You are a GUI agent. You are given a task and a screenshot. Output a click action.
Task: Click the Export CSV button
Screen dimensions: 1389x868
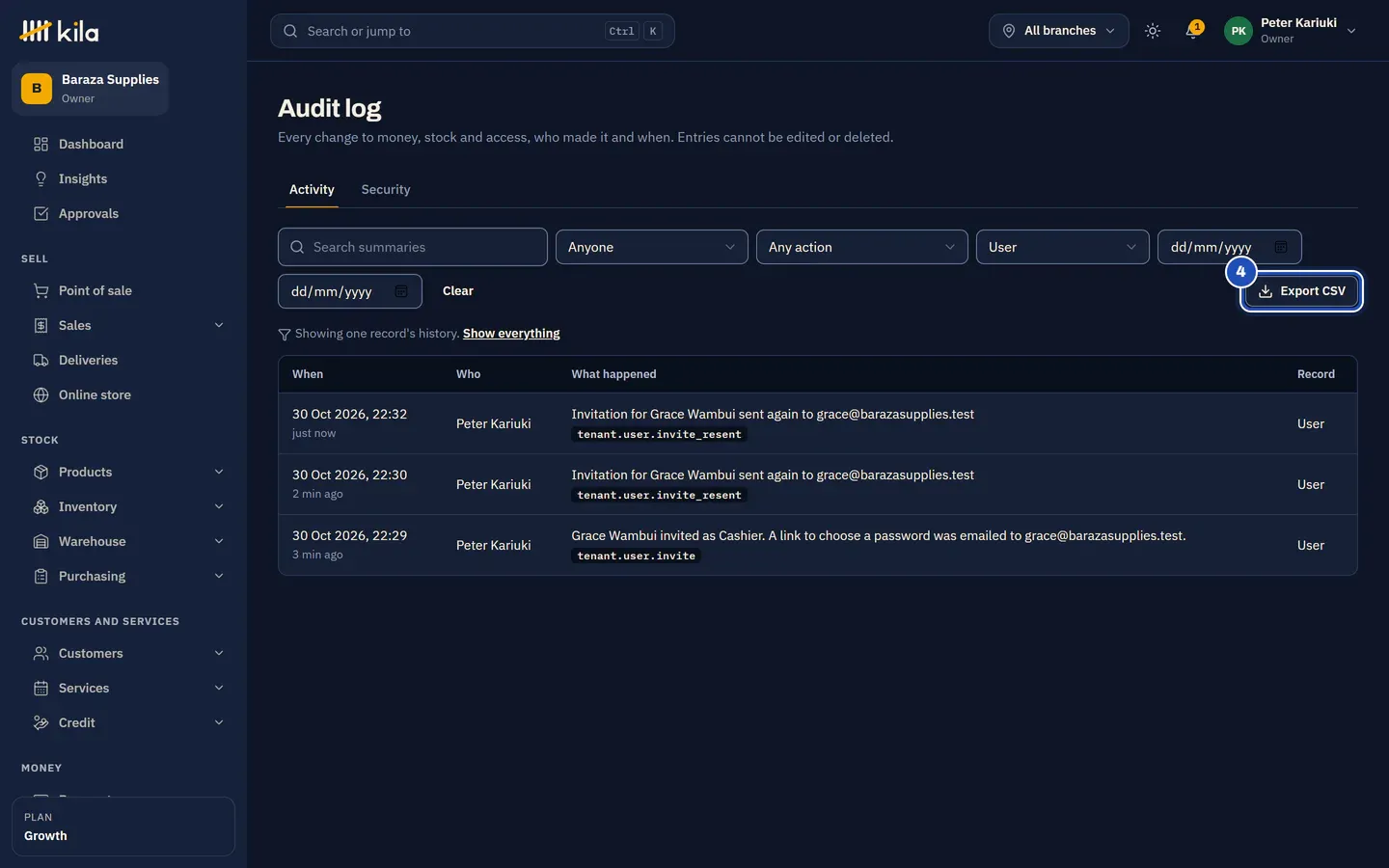pyautogui.click(x=1301, y=291)
